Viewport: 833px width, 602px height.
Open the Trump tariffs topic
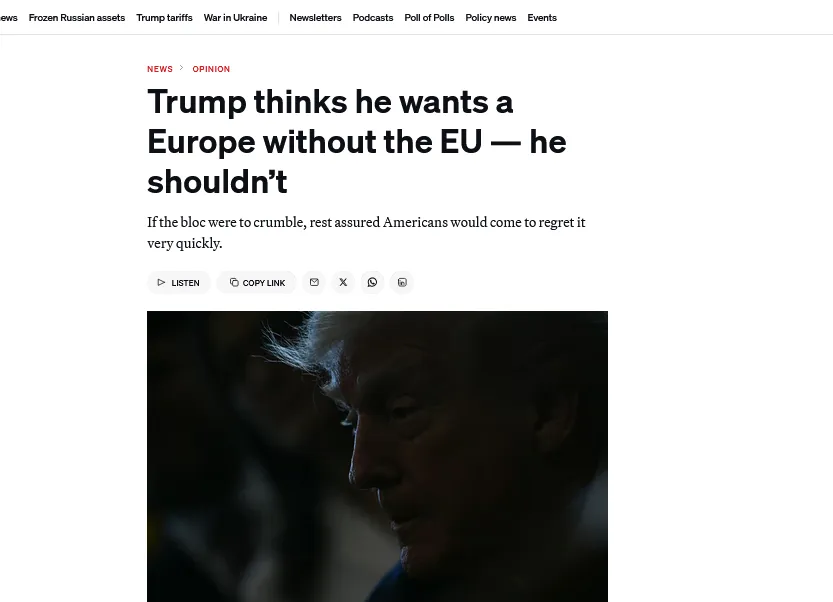[x=164, y=18]
